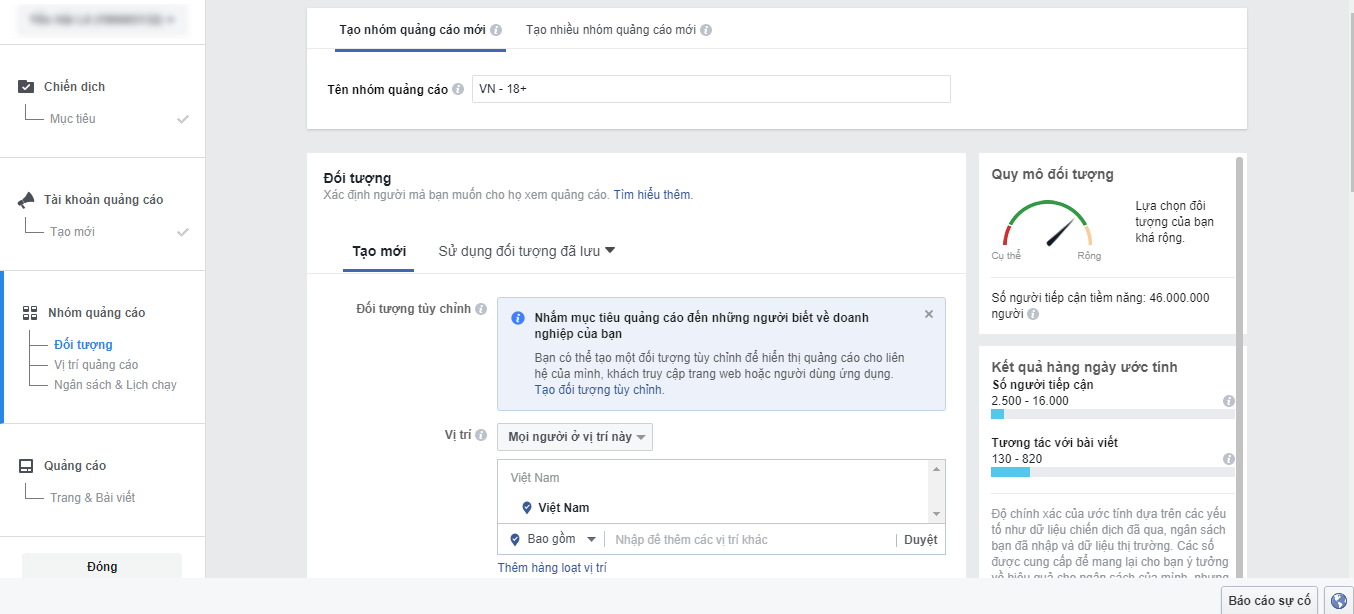Click the location pin icon beside Việt Nam
This screenshot has height=614, width=1354.
pyautogui.click(x=527, y=507)
